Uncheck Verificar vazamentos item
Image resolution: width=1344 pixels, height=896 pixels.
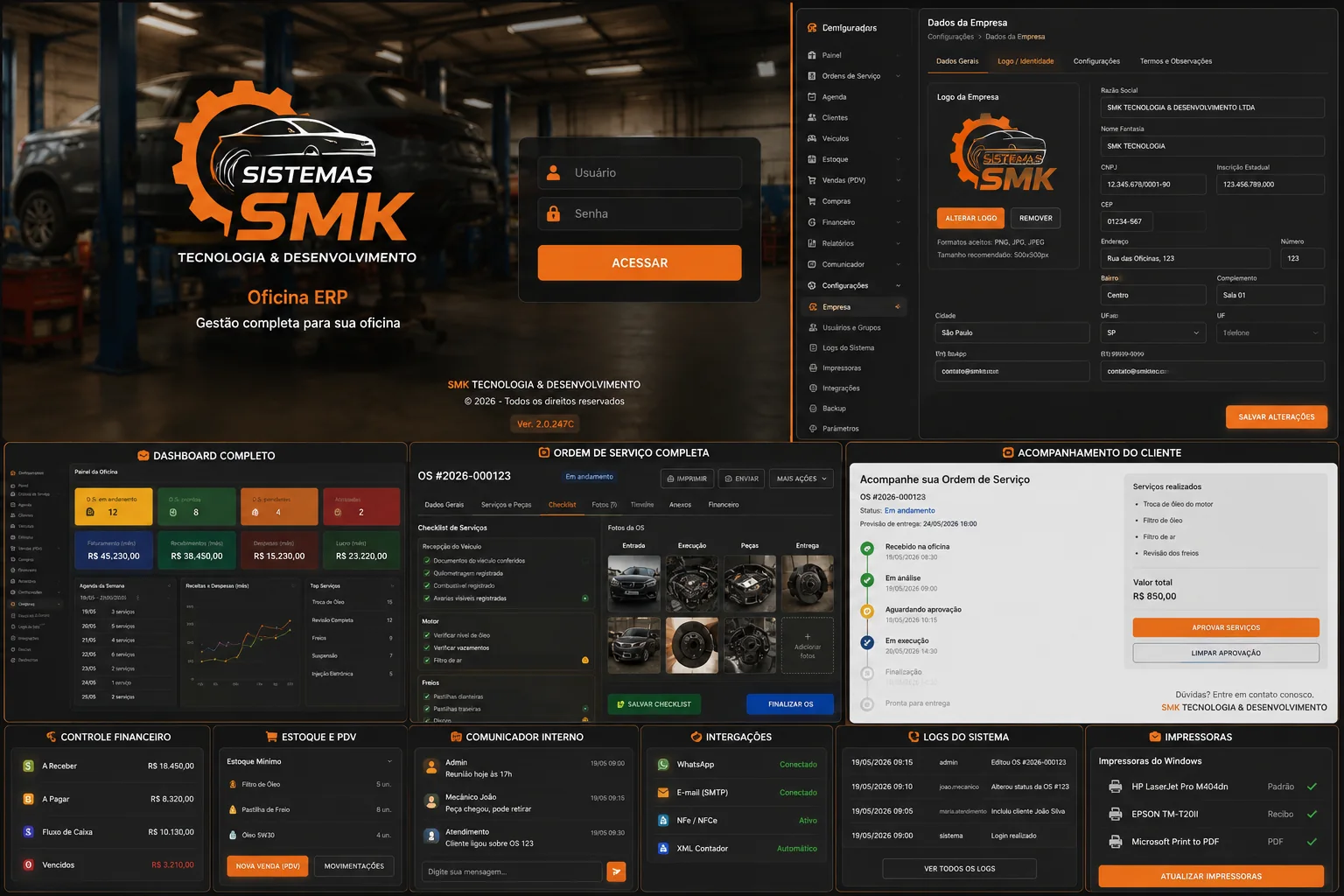[427, 648]
